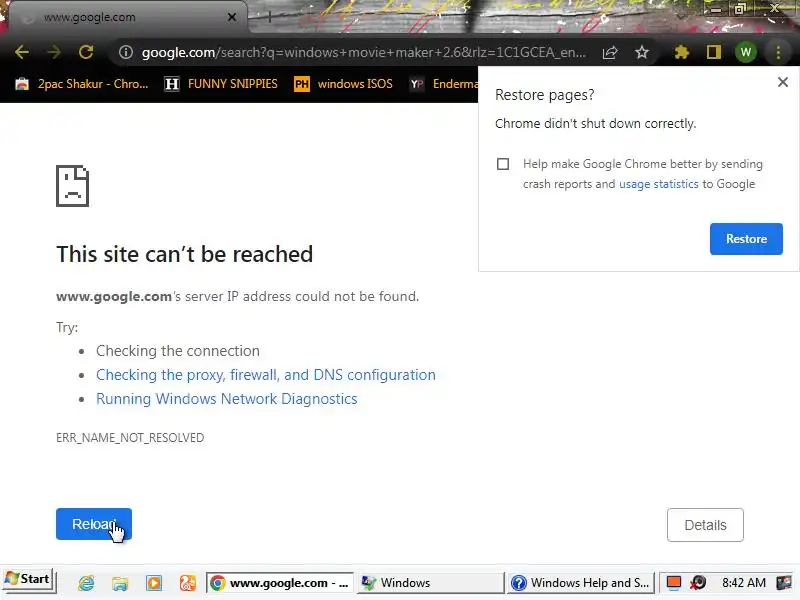
Task: Click the blue Reload button
Action: pos(94,524)
